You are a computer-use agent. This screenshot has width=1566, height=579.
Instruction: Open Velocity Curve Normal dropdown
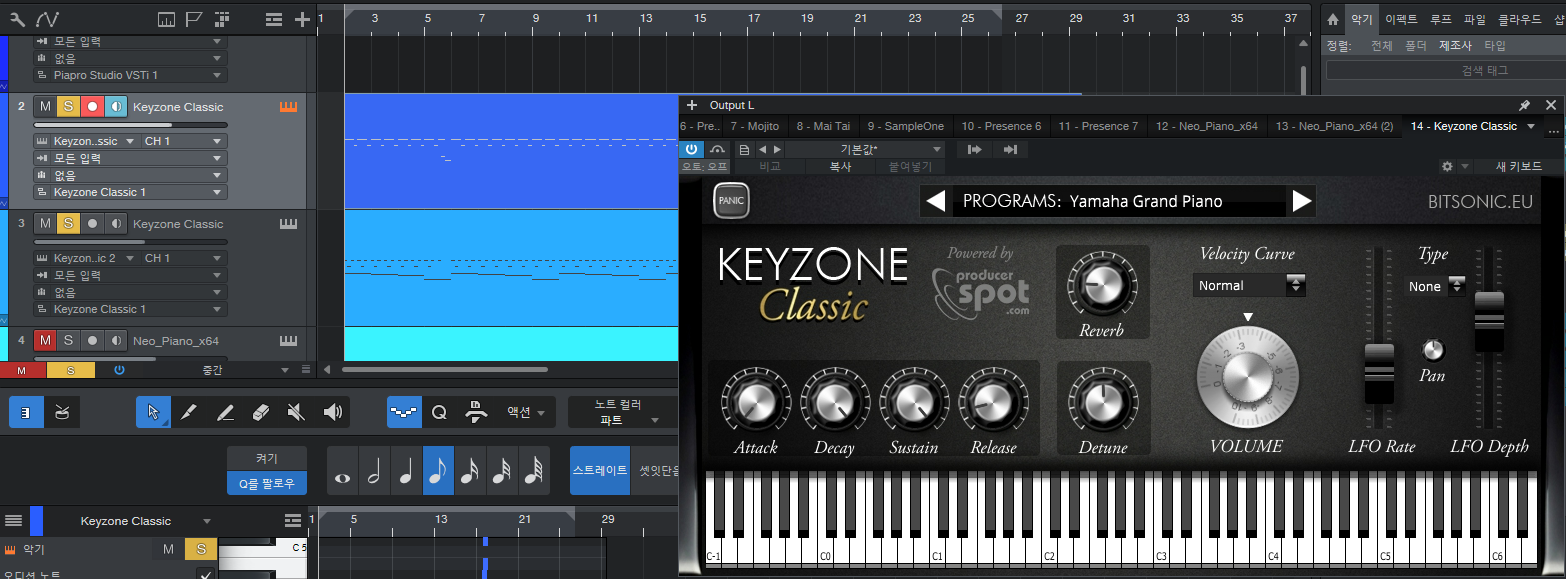(1250, 285)
